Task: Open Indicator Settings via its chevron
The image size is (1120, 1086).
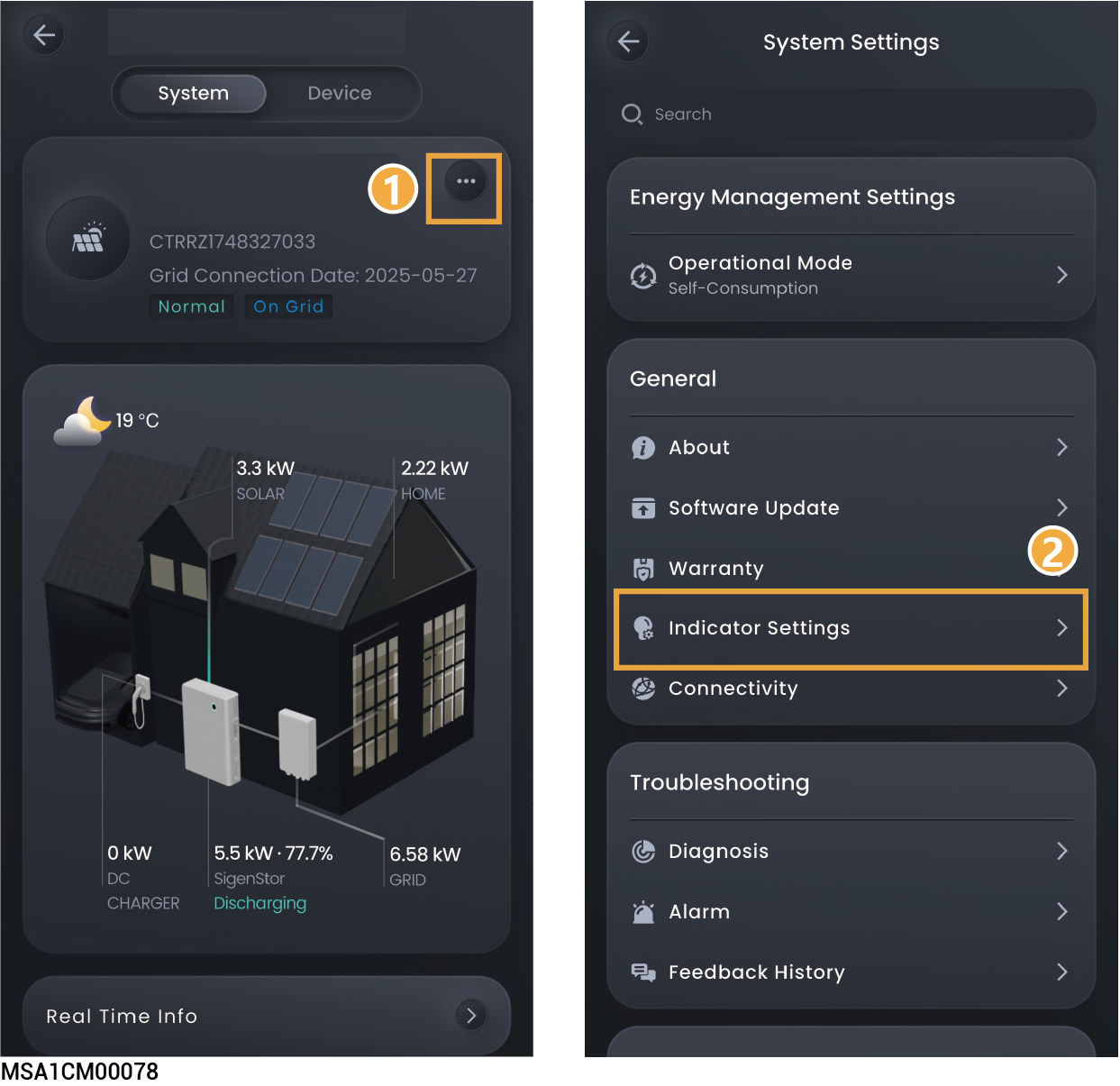Action: 1062,628
